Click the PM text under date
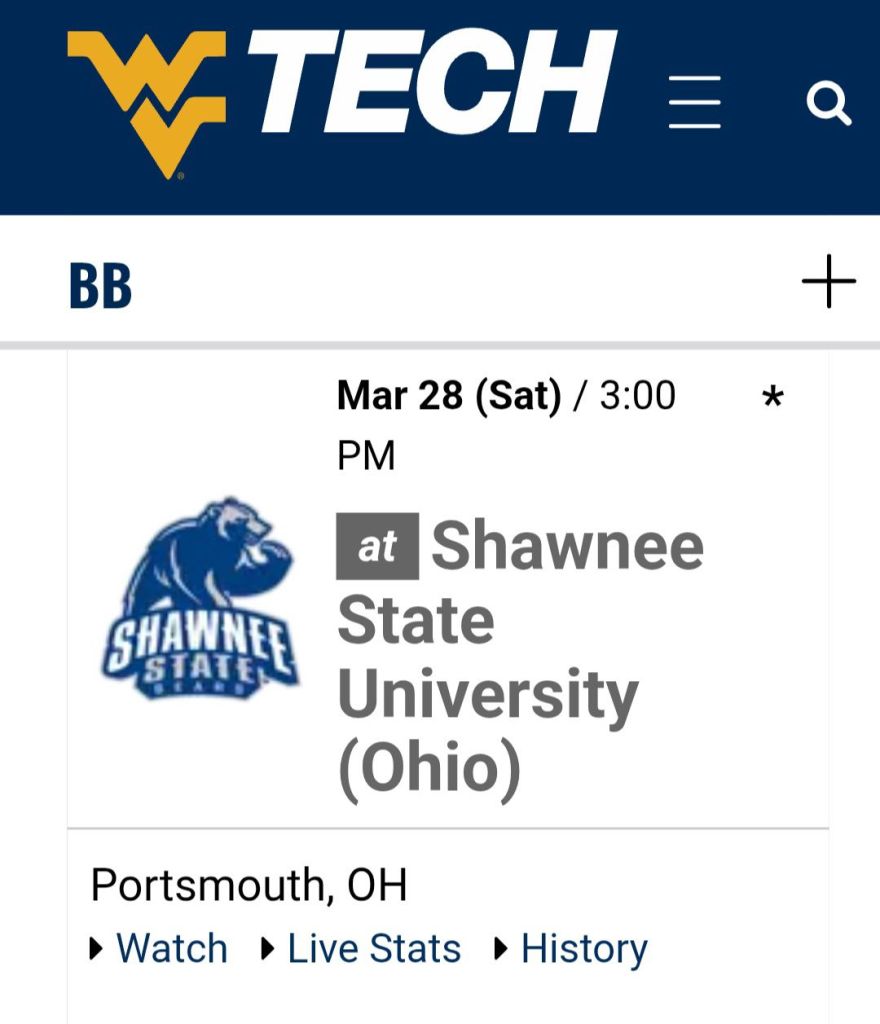The width and height of the screenshot is (880, 1024). pyautogui.click(x=366, y=456)
